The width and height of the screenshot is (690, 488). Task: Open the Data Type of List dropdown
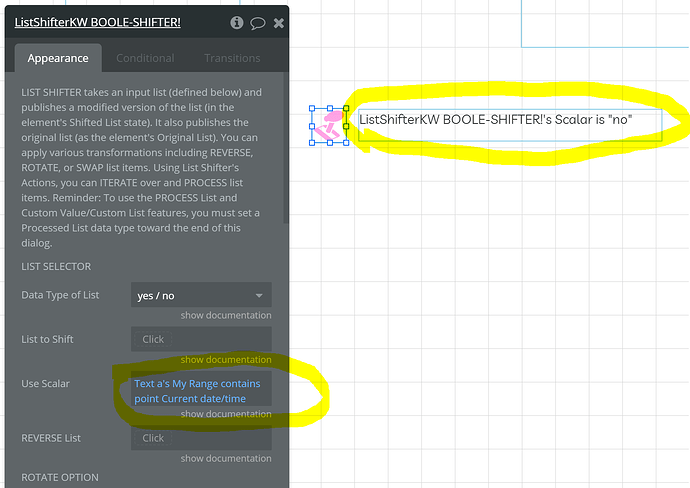(x=201, y=295)
